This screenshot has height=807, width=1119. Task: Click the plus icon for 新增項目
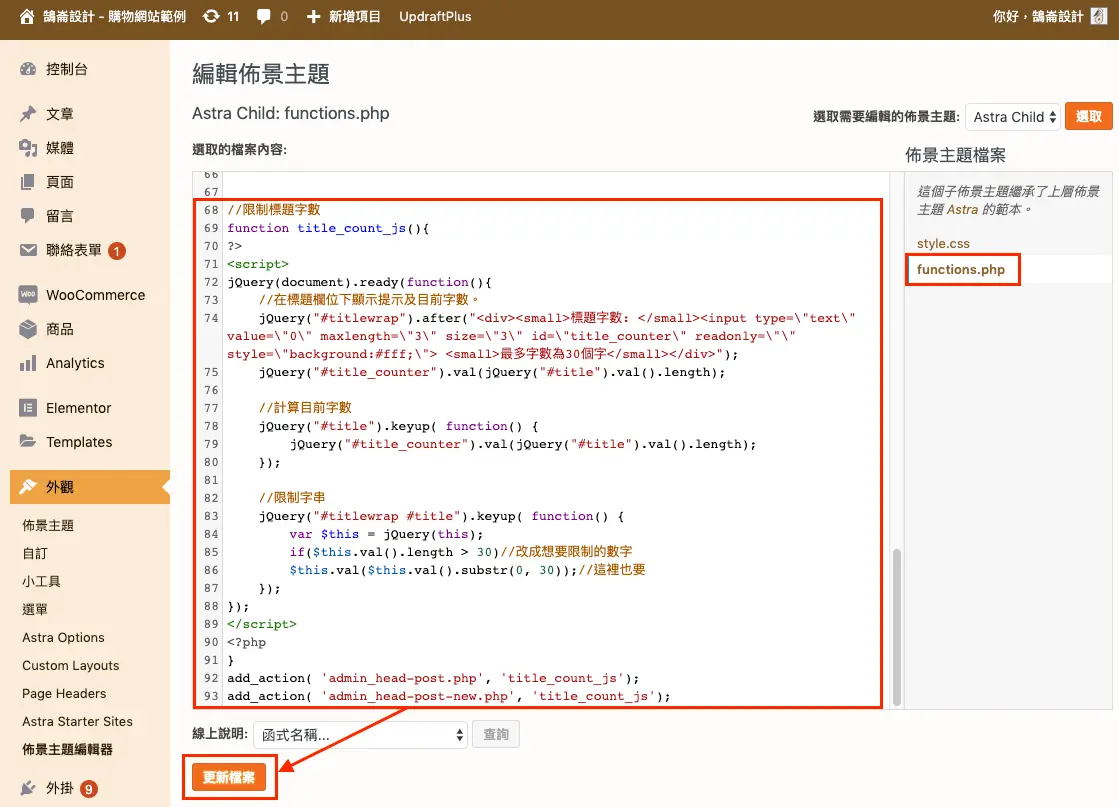coord(313,16)
